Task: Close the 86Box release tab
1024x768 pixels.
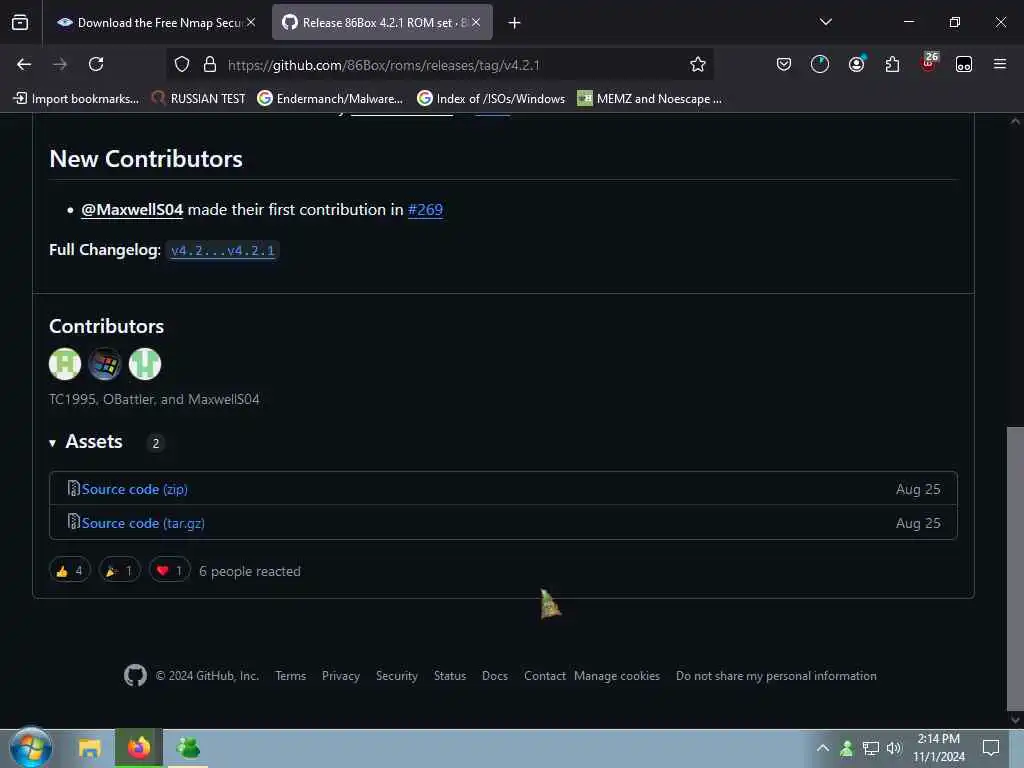Action: click(x=476, y=22)
